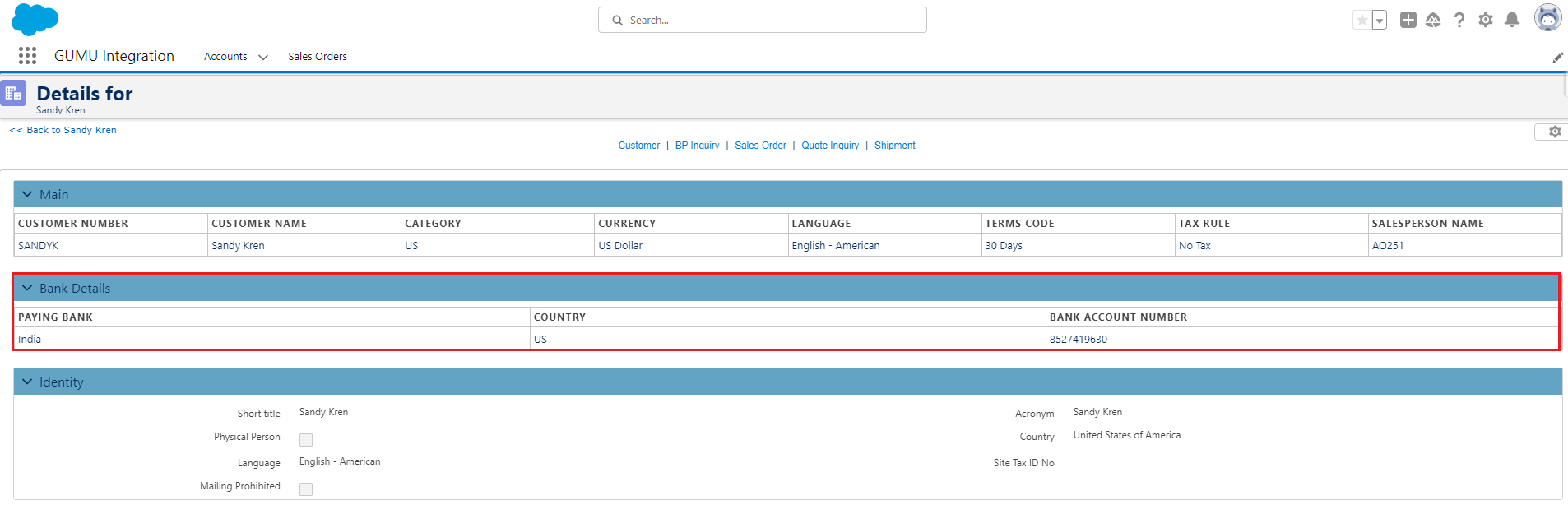1568x514 pixels.
Task: Open the BP Inquiry link
Action: click(697, 146)
